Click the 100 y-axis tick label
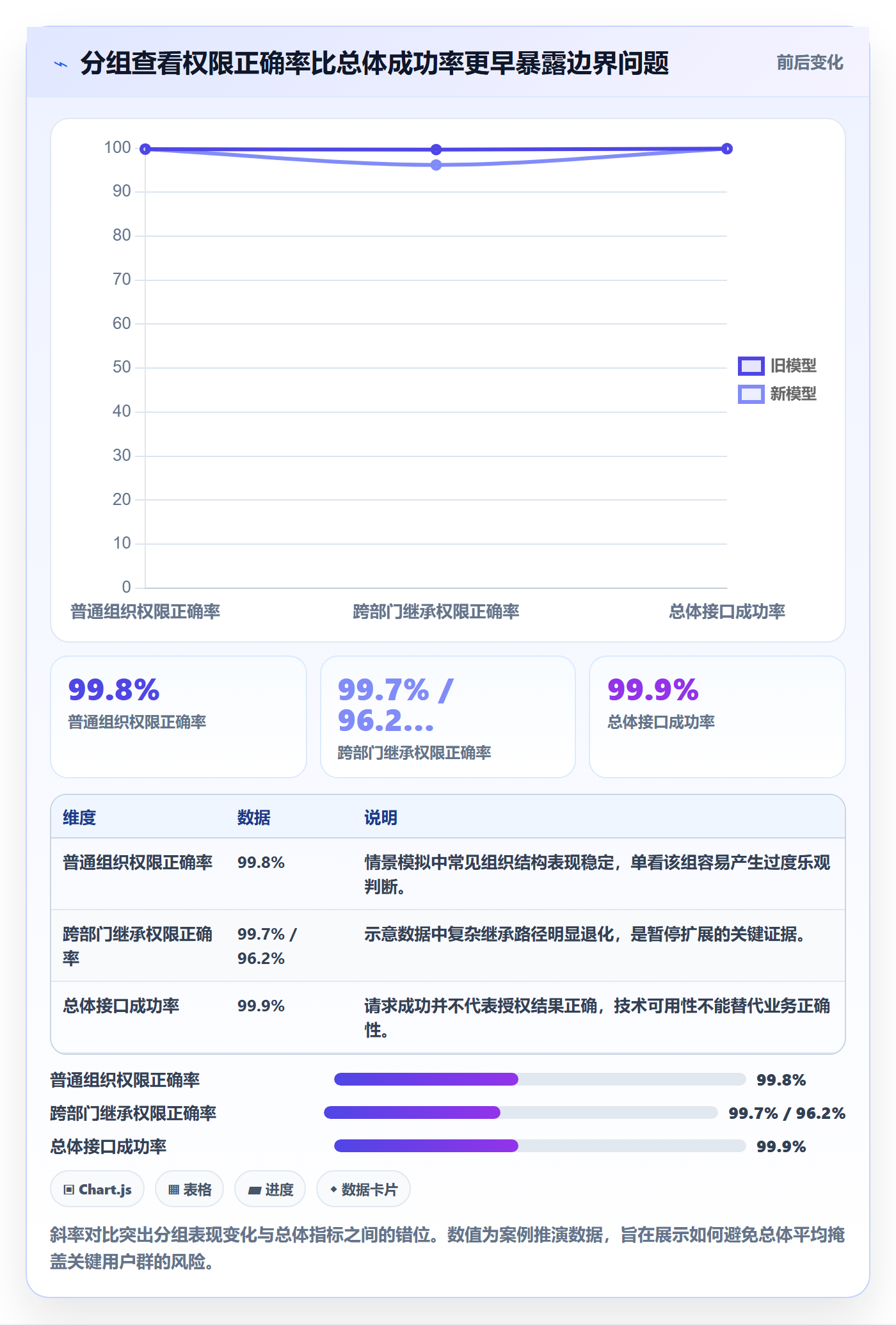This screenshot has width=896, height=1325. 118,148
